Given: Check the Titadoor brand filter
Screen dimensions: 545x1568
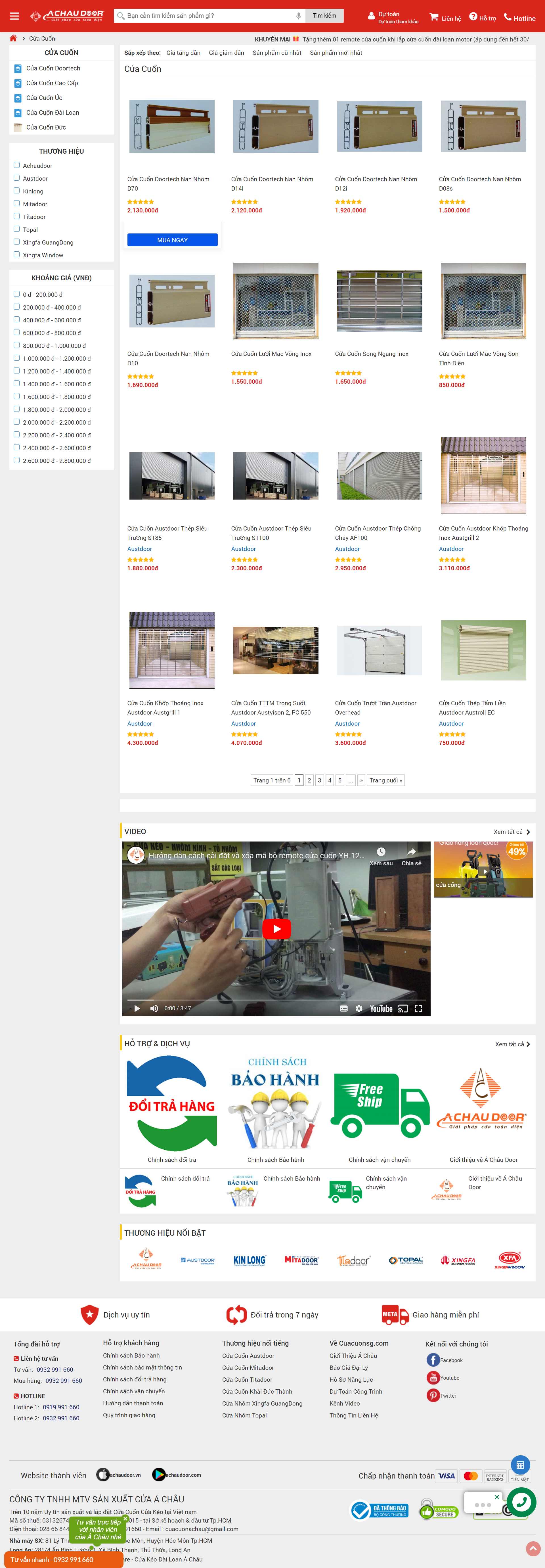Looking at the screenshot, I should tap(17, 216).
